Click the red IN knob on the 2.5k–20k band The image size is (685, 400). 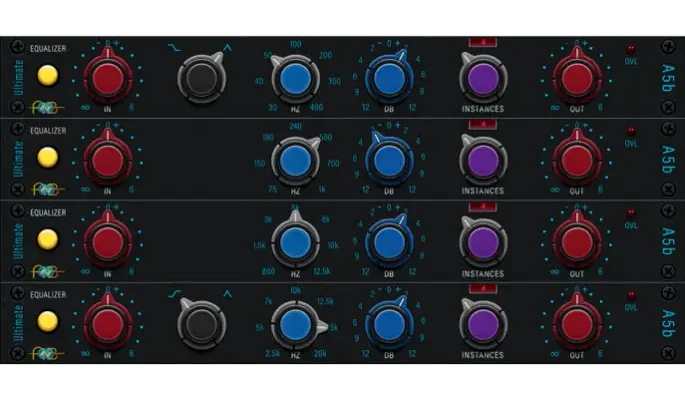point(108,325)
